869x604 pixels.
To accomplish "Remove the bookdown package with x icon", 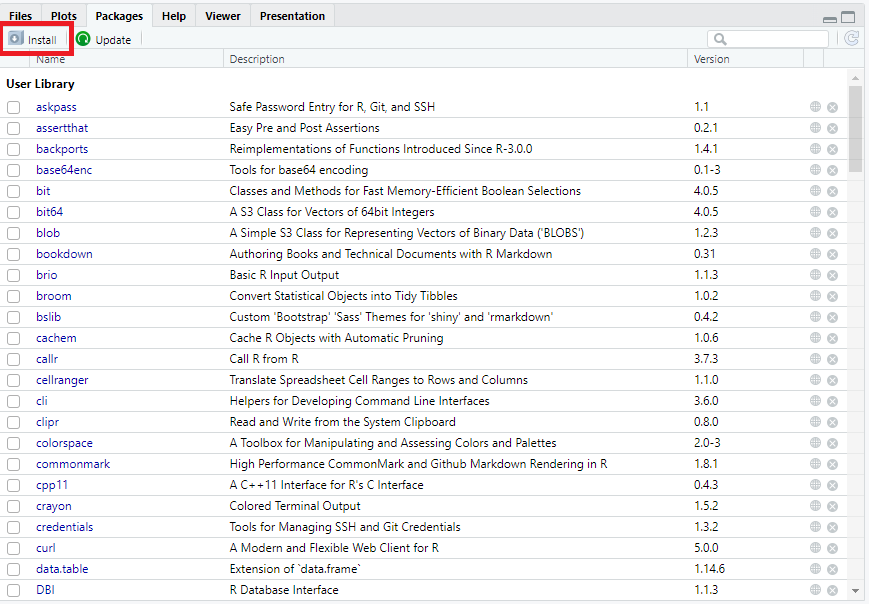I will pos(832,254).
